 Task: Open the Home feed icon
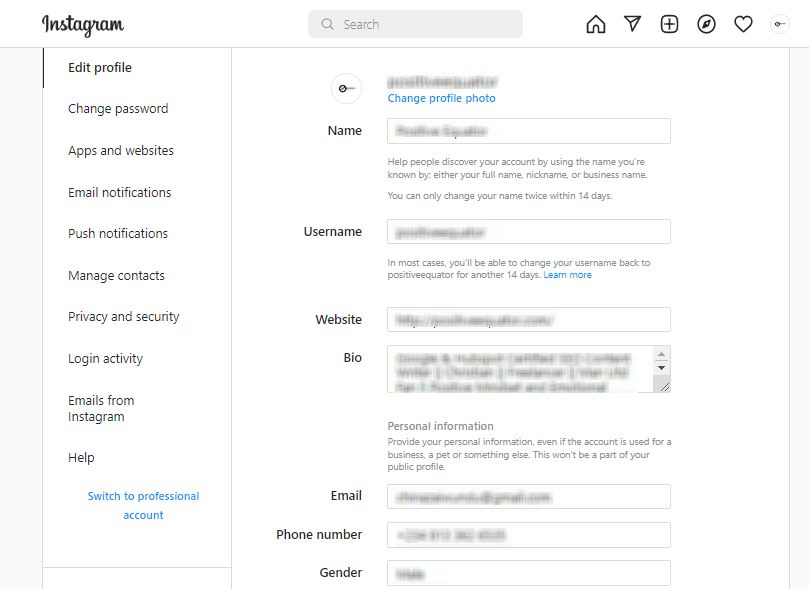(x=595, y=23)
